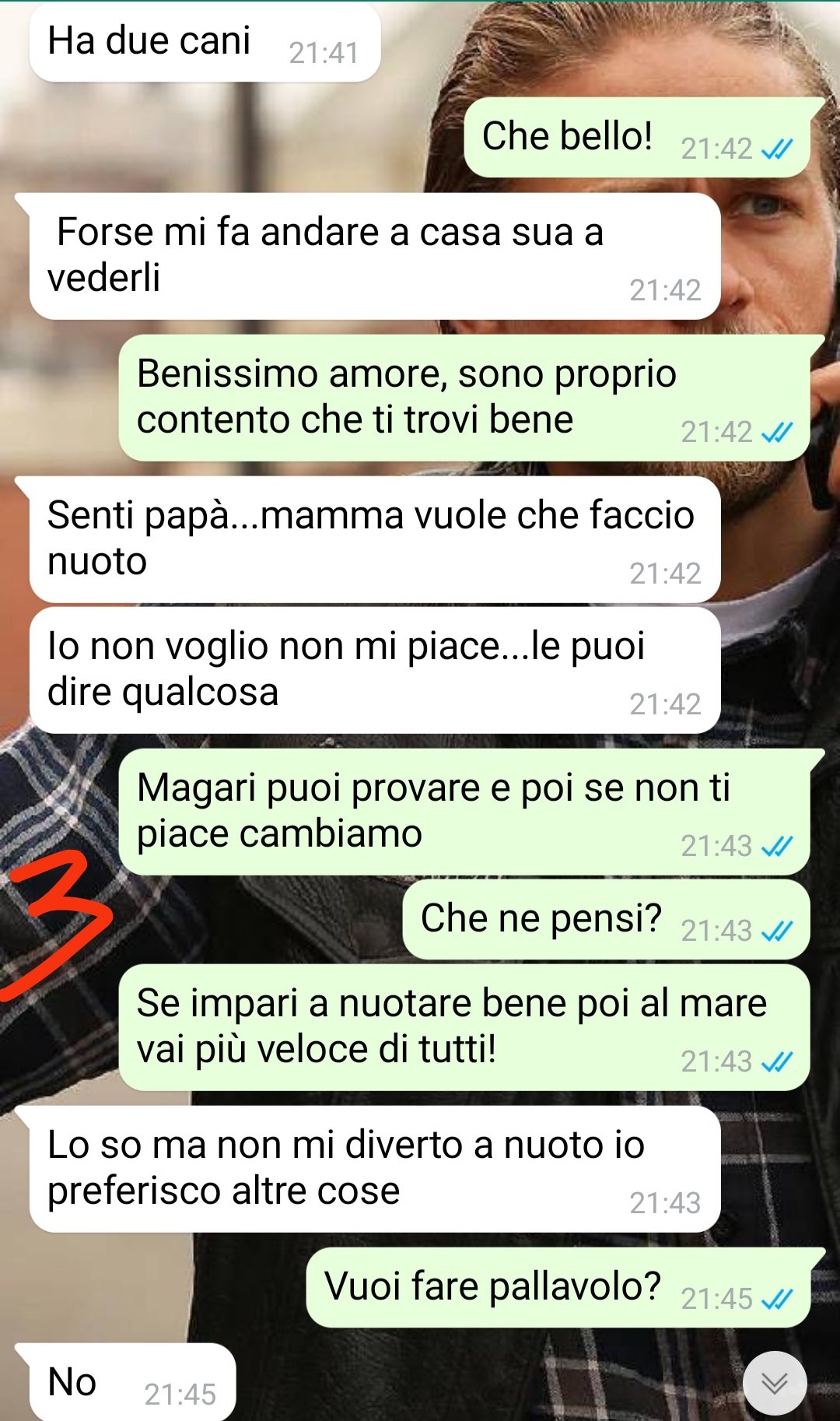Select 'Benissimo amore, sono proprio contento' message
840x1421 pixels.
[464, 398]
